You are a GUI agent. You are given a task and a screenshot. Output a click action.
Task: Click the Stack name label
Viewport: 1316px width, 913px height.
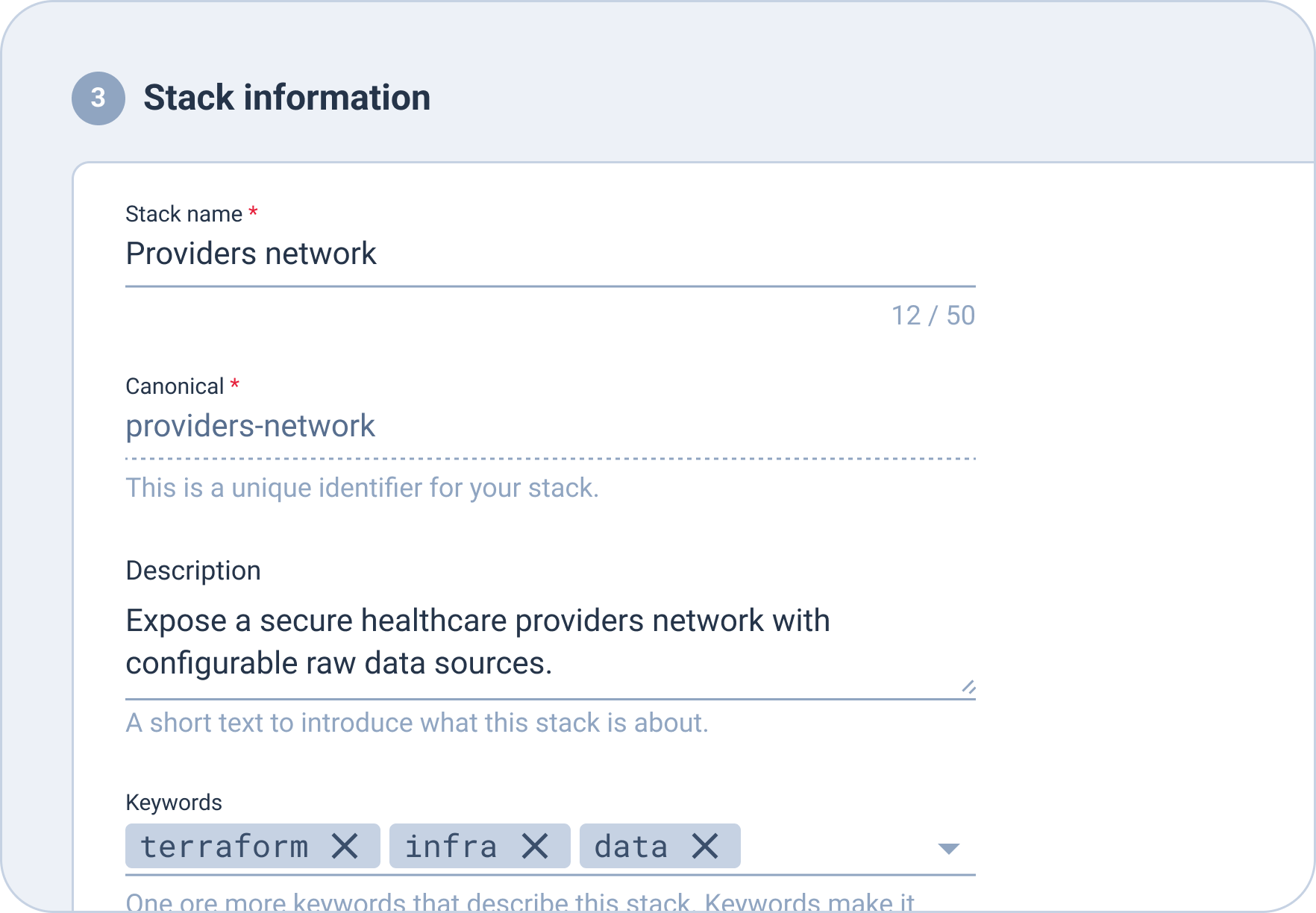pyautogui.click(x=184, y=214)
